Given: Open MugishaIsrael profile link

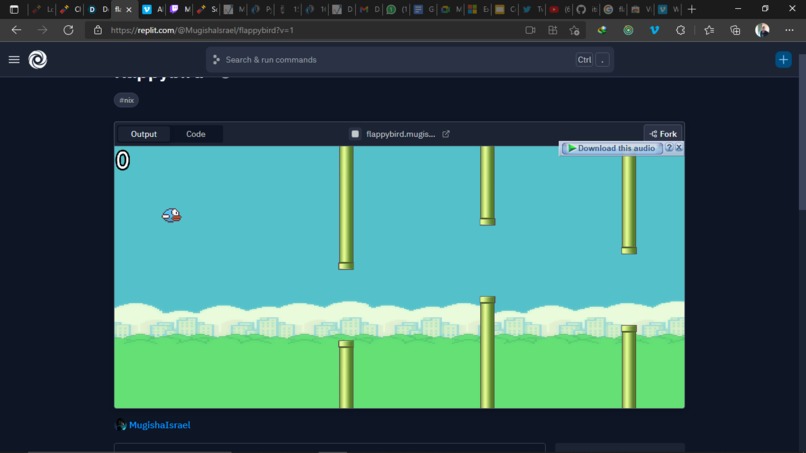Looking at the screenshot, I should [x=159, y=425].
